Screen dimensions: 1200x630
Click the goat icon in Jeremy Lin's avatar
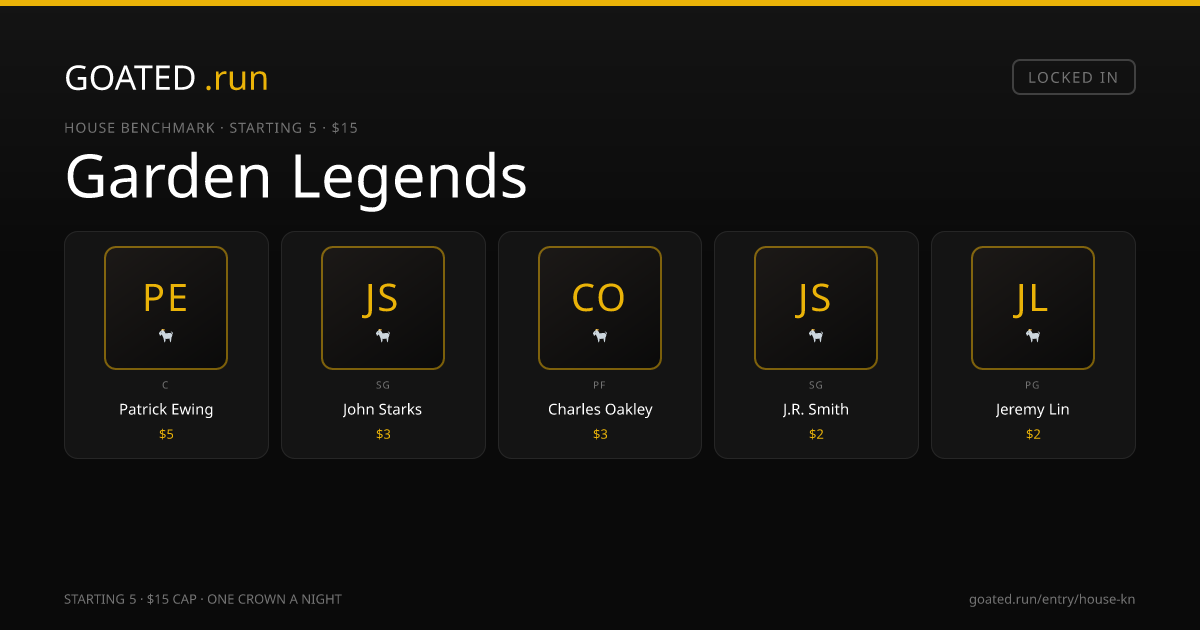1033,336
